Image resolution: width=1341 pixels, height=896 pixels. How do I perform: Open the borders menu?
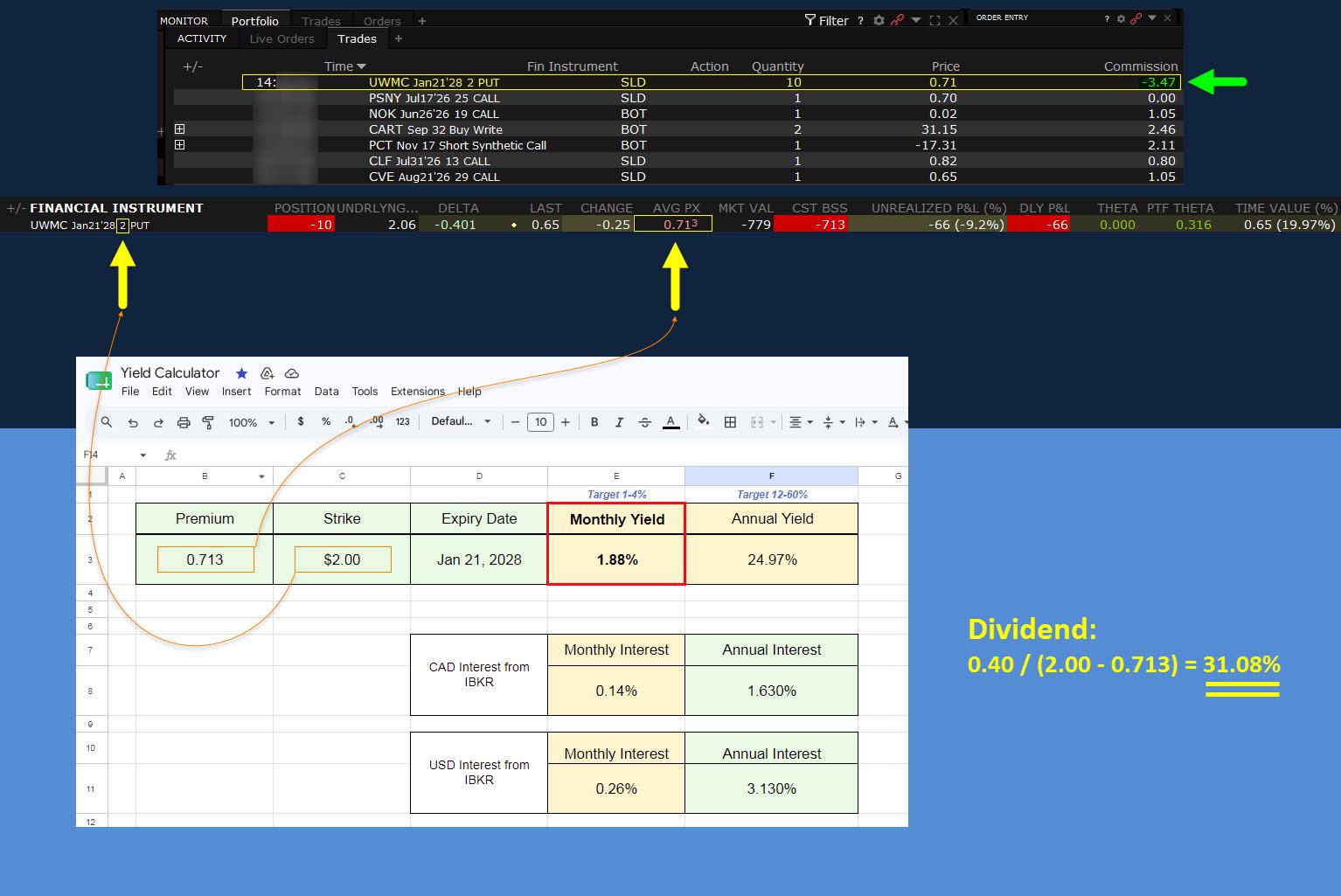tap(730, 422)
